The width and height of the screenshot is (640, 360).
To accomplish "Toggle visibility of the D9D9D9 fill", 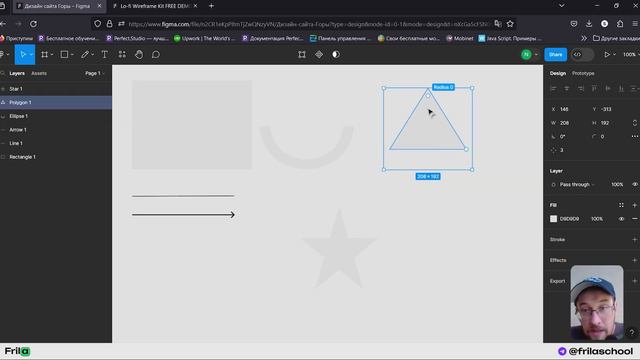I will click(621, 219).
